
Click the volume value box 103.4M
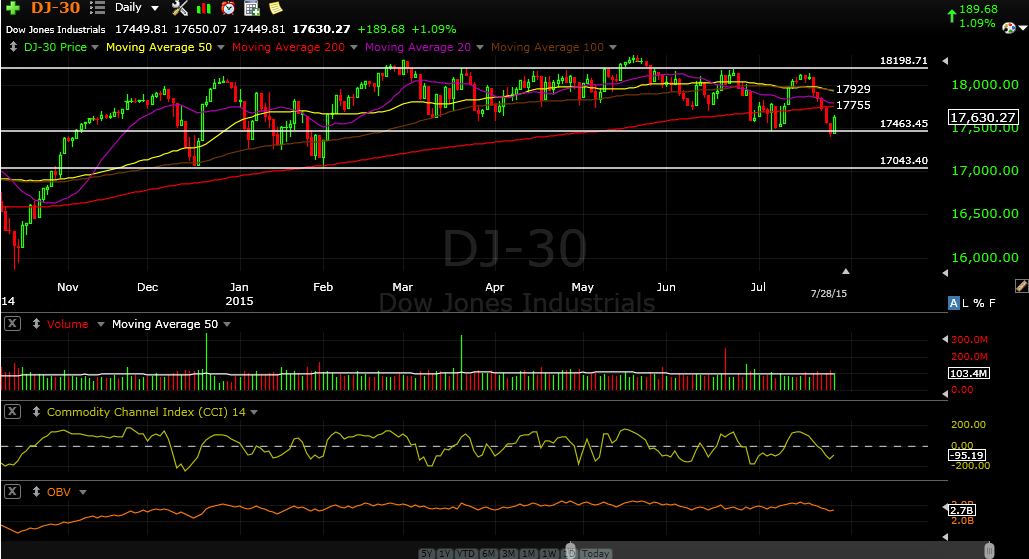969,373
